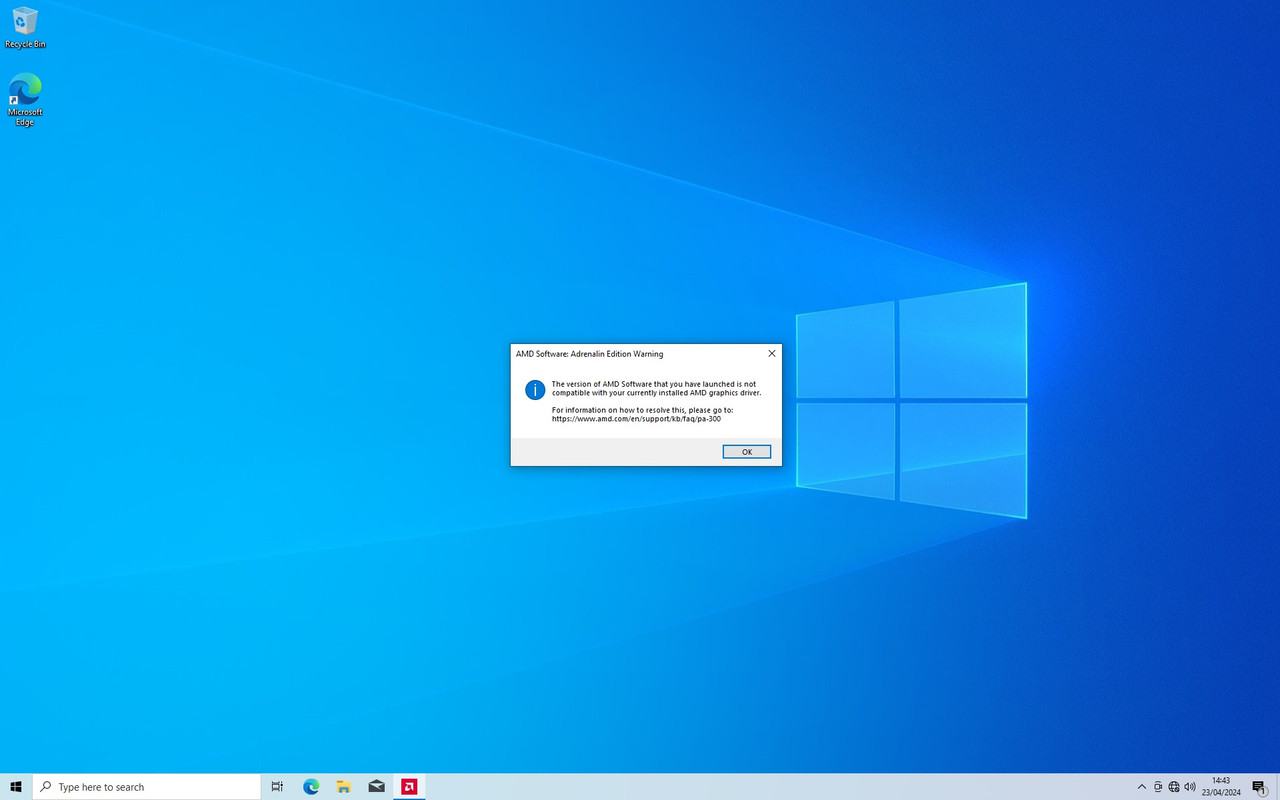Click OK in the AMD warning dialog

coord(747,452)
